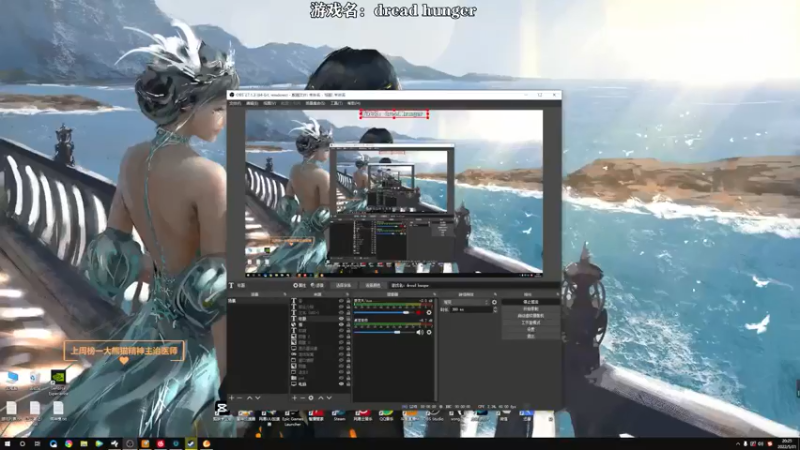Screen dimensions: 800x450
Task: Open Task View on taskbar
Action: click(x=37, y=444)
